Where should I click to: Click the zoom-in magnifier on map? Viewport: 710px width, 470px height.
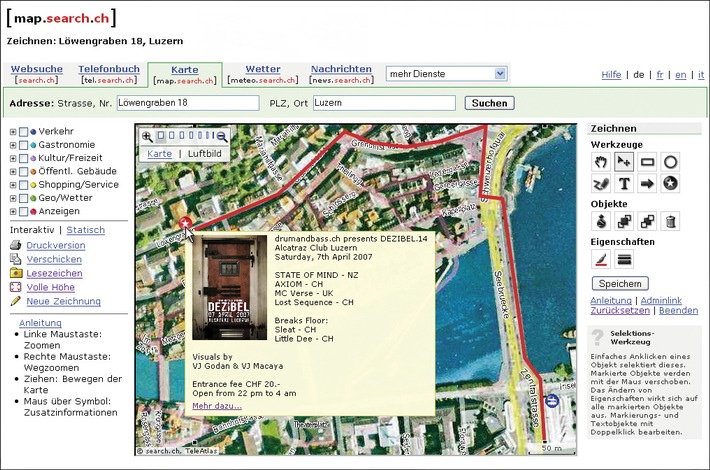coord(147,136)
